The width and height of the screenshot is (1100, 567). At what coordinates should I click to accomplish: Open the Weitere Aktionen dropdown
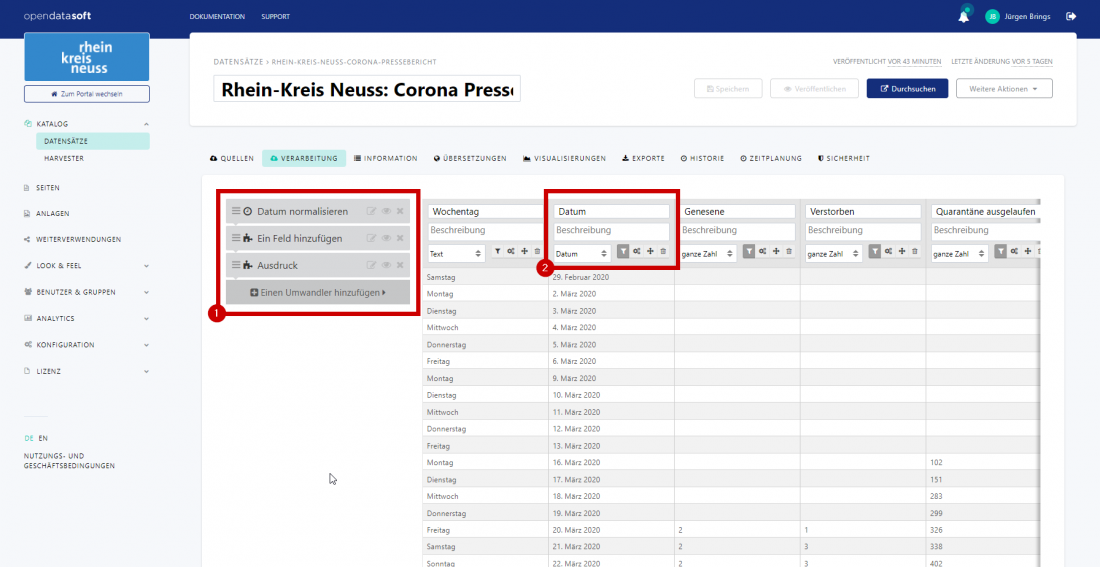coord(1004,88)
